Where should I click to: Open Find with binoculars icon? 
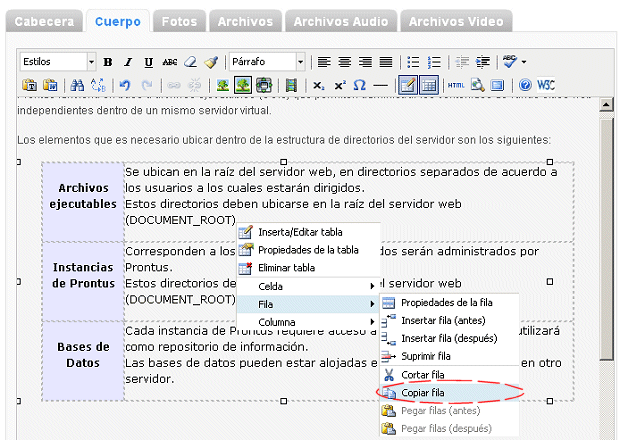[77, 85]
